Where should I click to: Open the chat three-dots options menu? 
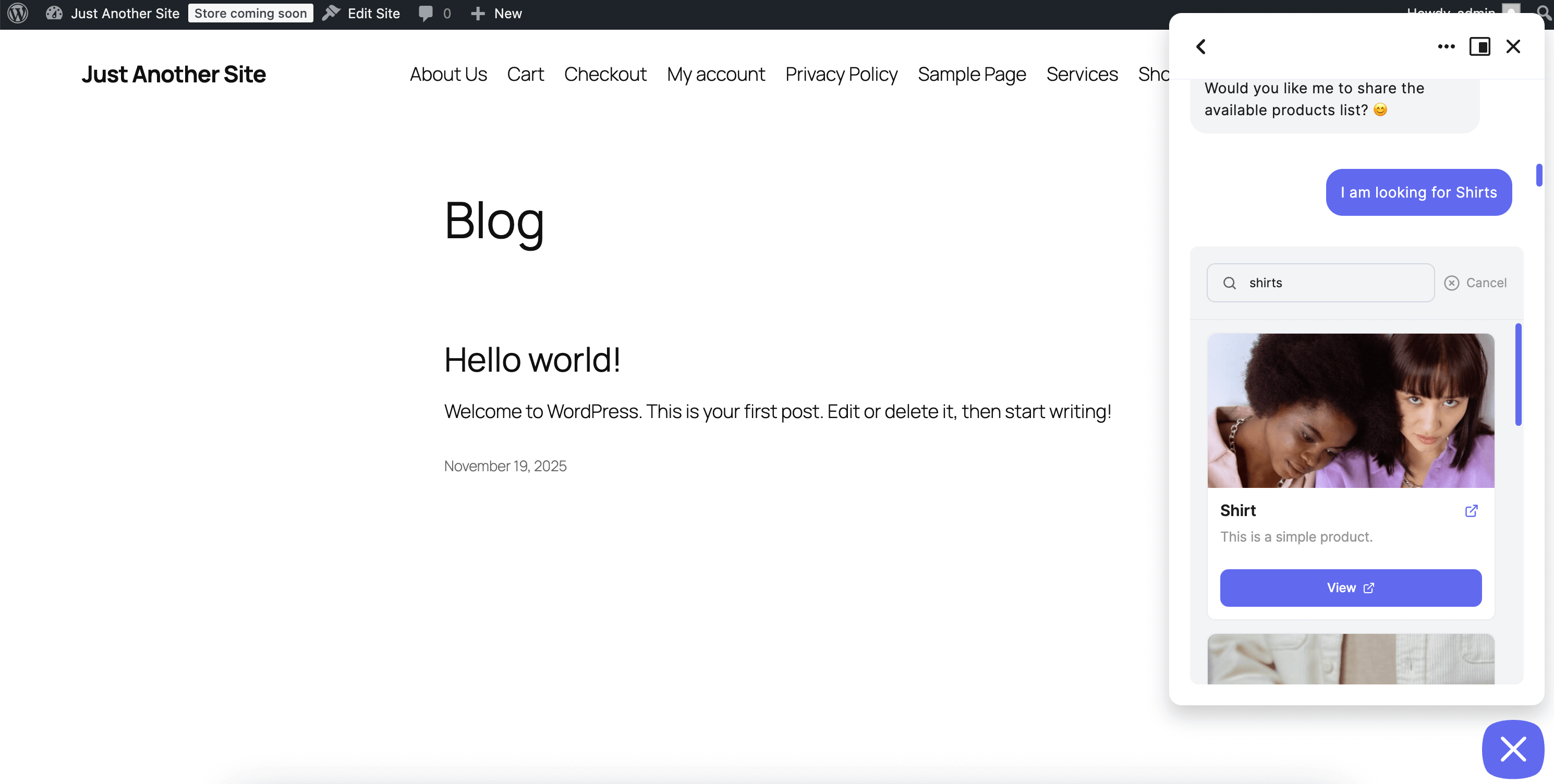point(1446,46)
